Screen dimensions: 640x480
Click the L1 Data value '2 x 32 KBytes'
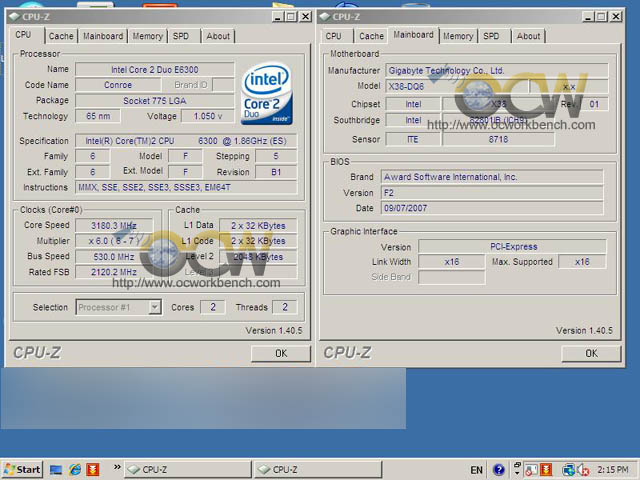[258, 226]
